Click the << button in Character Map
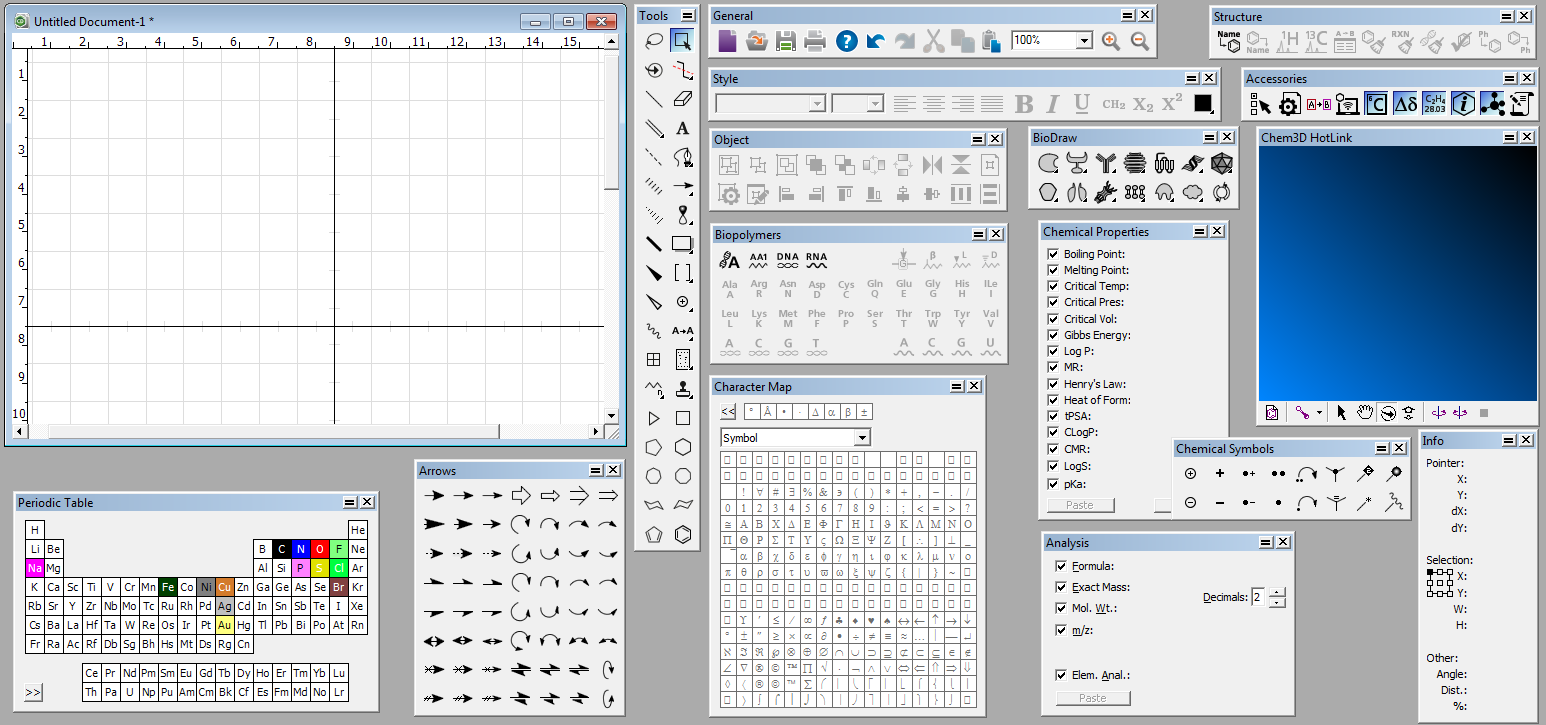 [728, 411]
